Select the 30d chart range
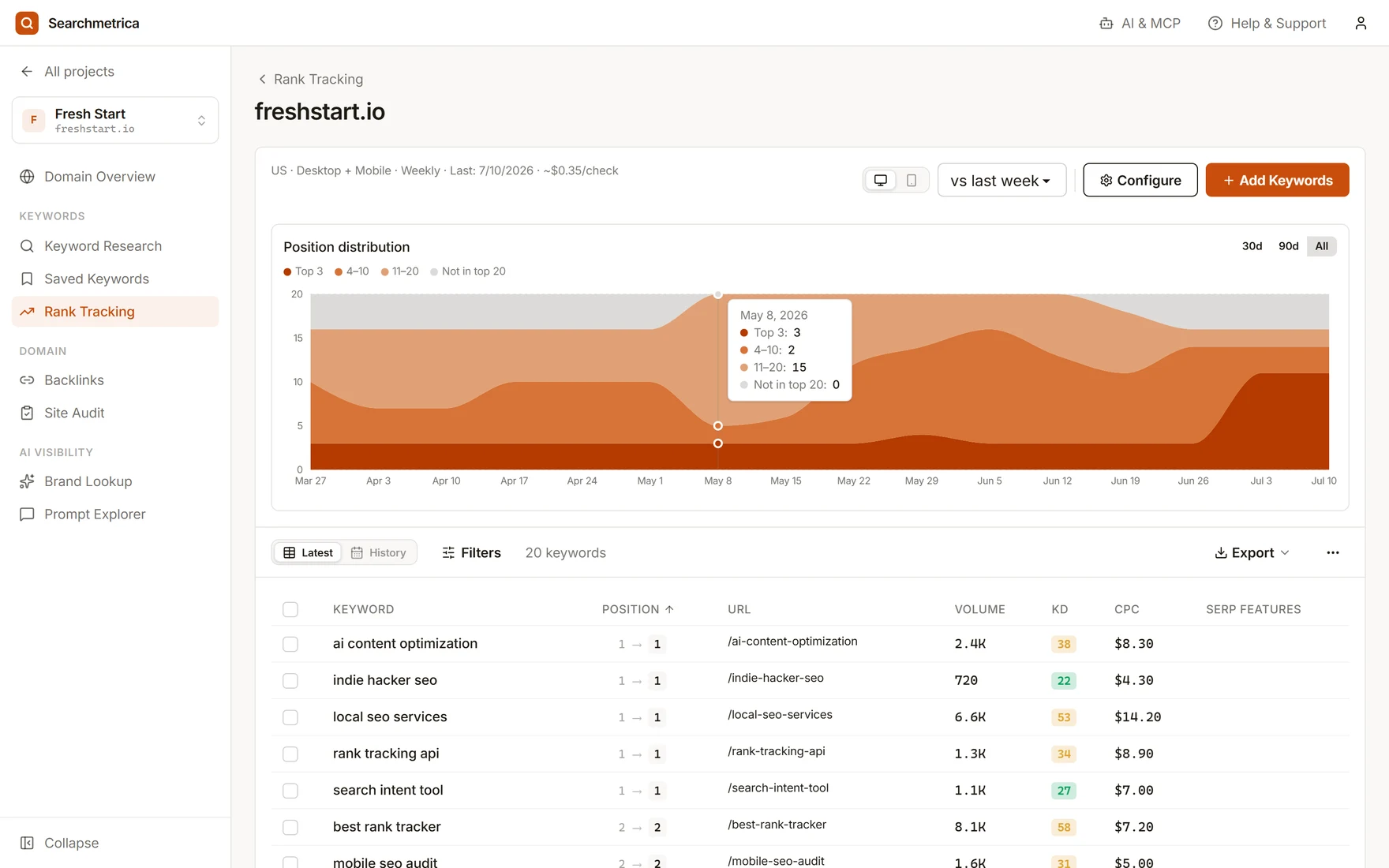Viewport: 1389px width, 868px height. pyautogui.click(x=1252, y=246)
